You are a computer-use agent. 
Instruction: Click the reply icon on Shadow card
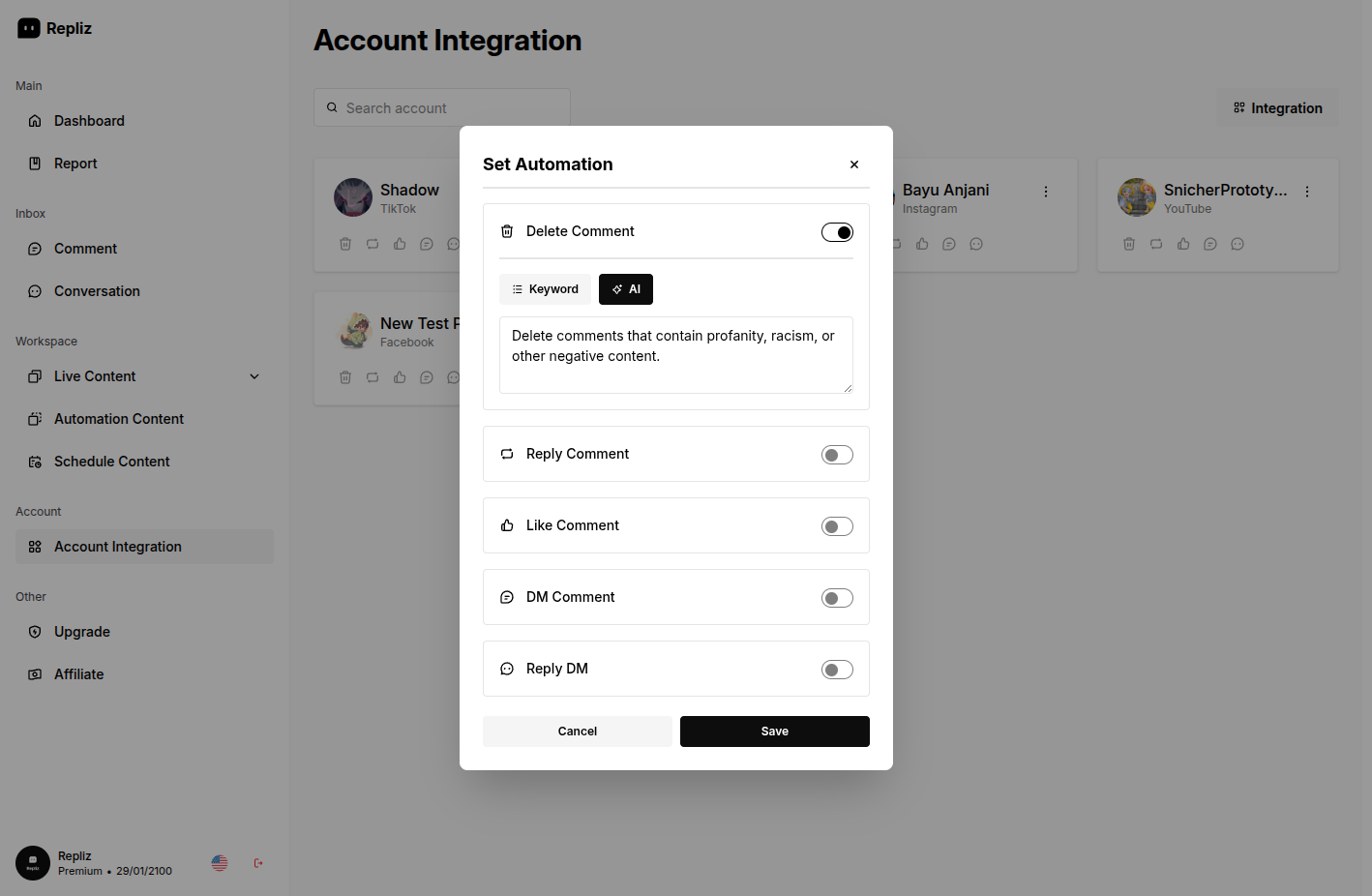point(373,244)
